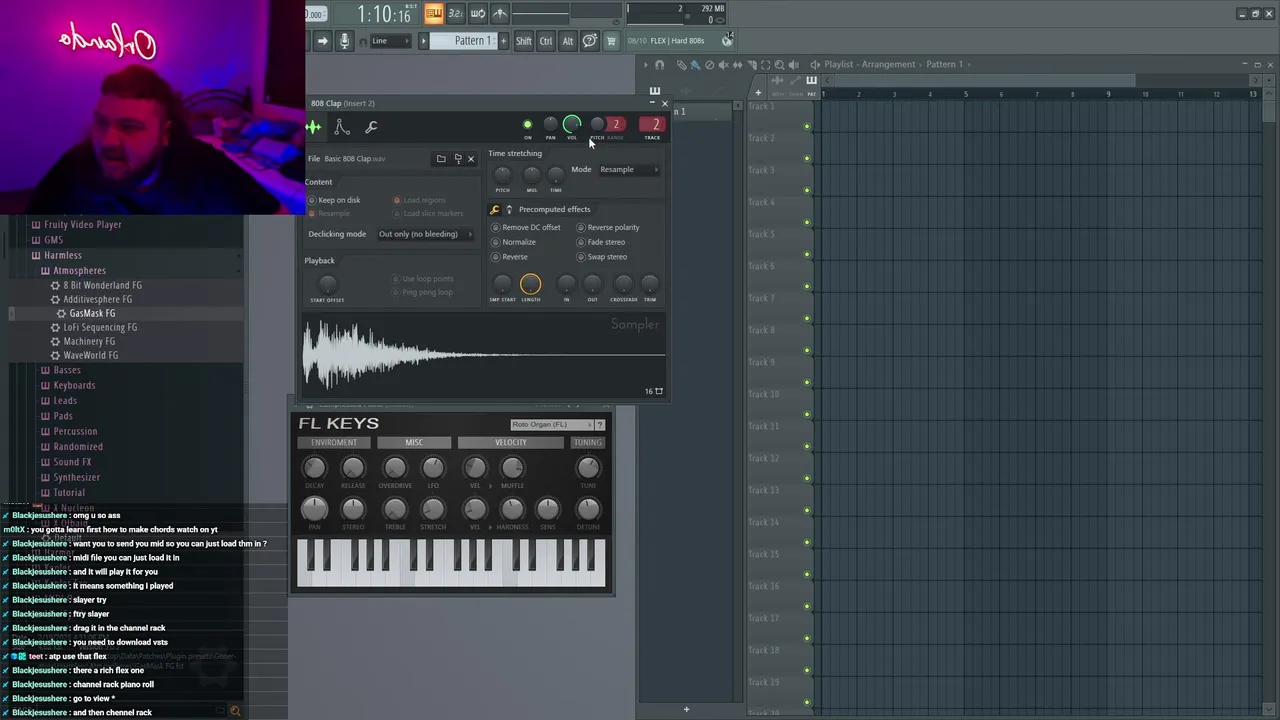Open the sample waveform tab in 808 Clap
This screenshot has height=720, width=1280.
click(x=313, y=127)
